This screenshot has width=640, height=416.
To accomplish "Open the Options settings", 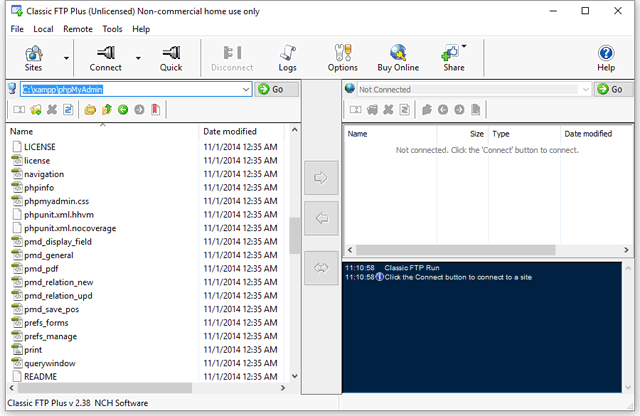I will click(x=342, y=58).
